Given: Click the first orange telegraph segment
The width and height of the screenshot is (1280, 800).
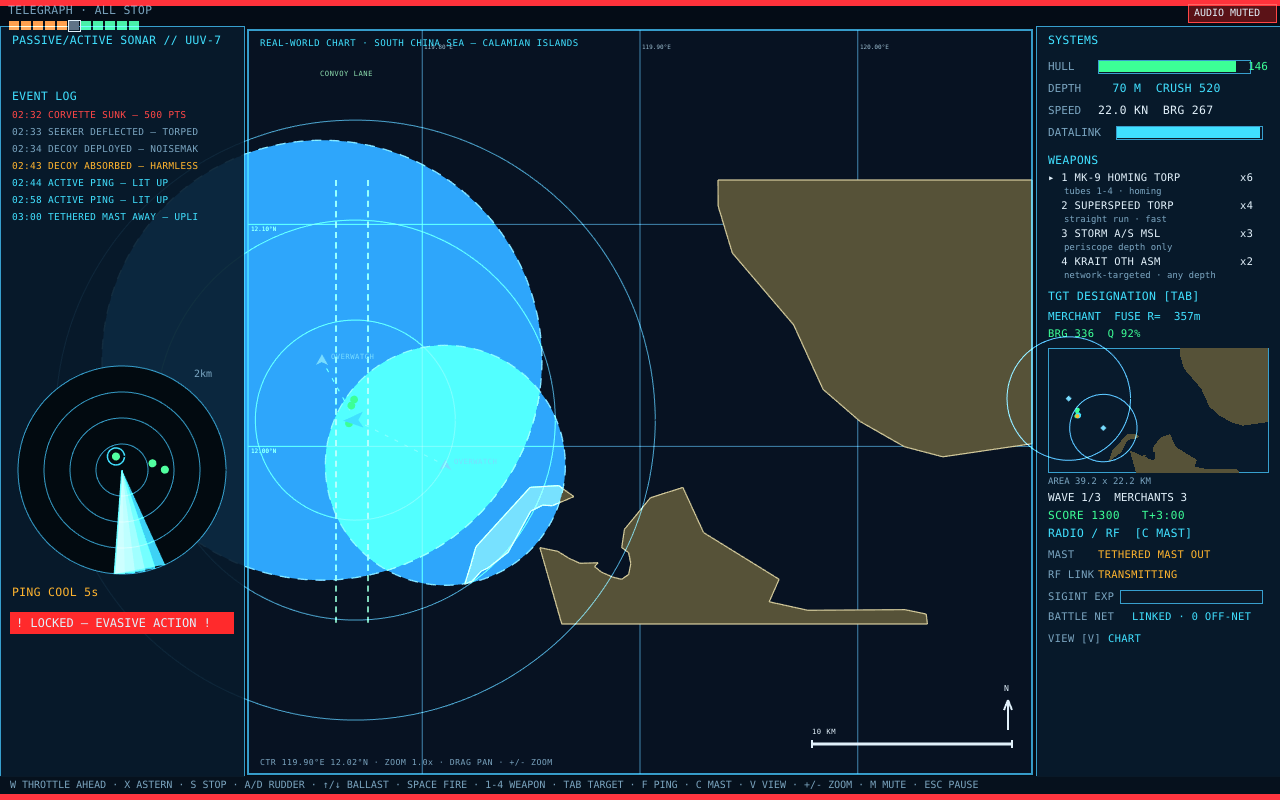Looking at the screenshot, I should (14, 25).
